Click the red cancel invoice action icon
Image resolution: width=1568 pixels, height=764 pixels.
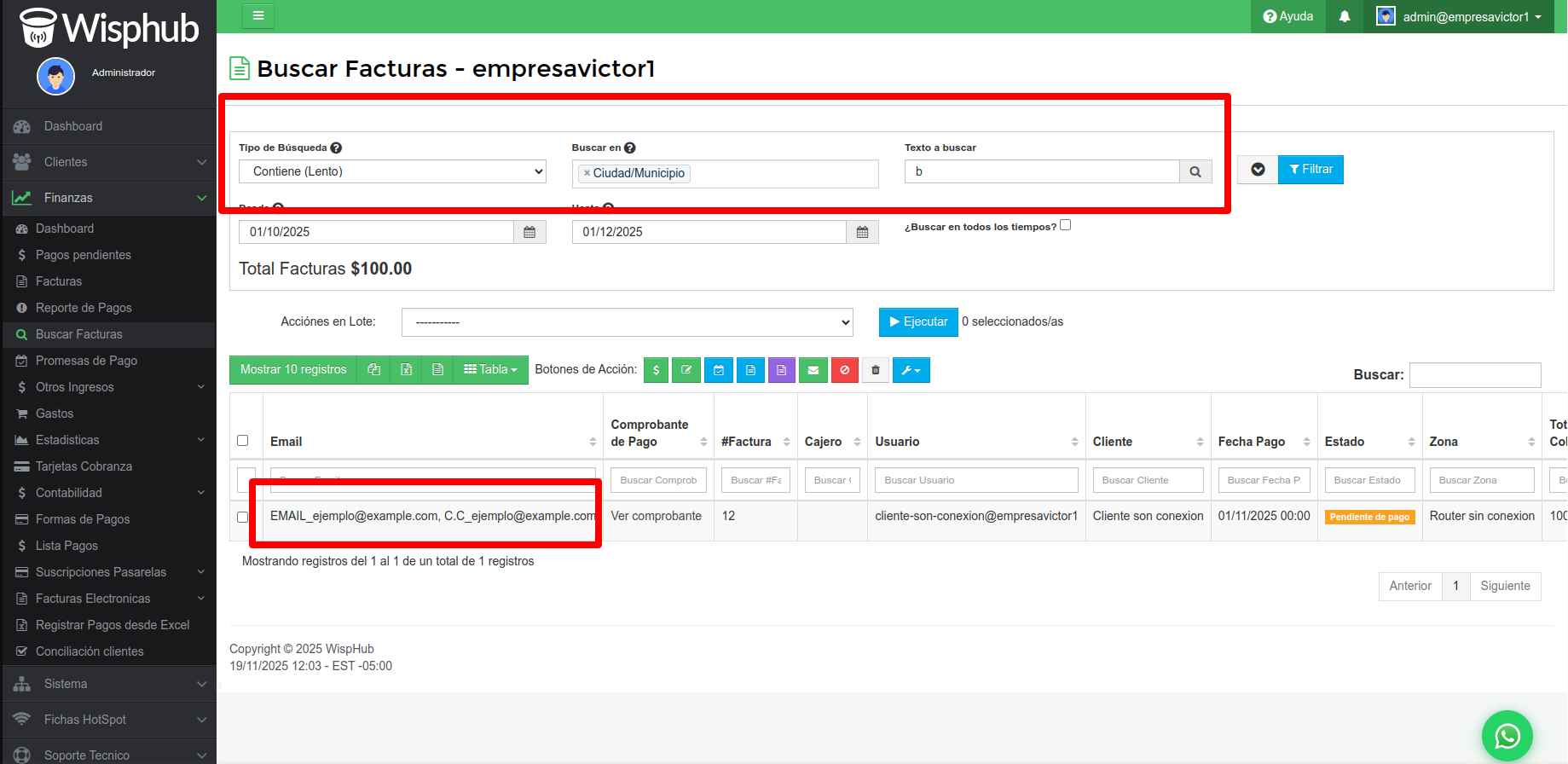pyautogui.click(x=844, y=370)
